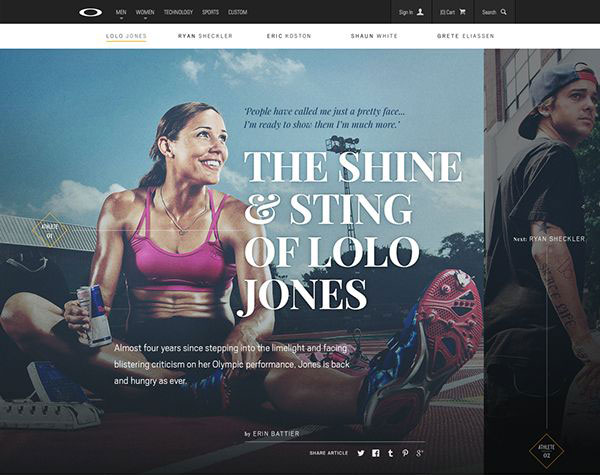Share article on Google Plus

coord(420,453)
